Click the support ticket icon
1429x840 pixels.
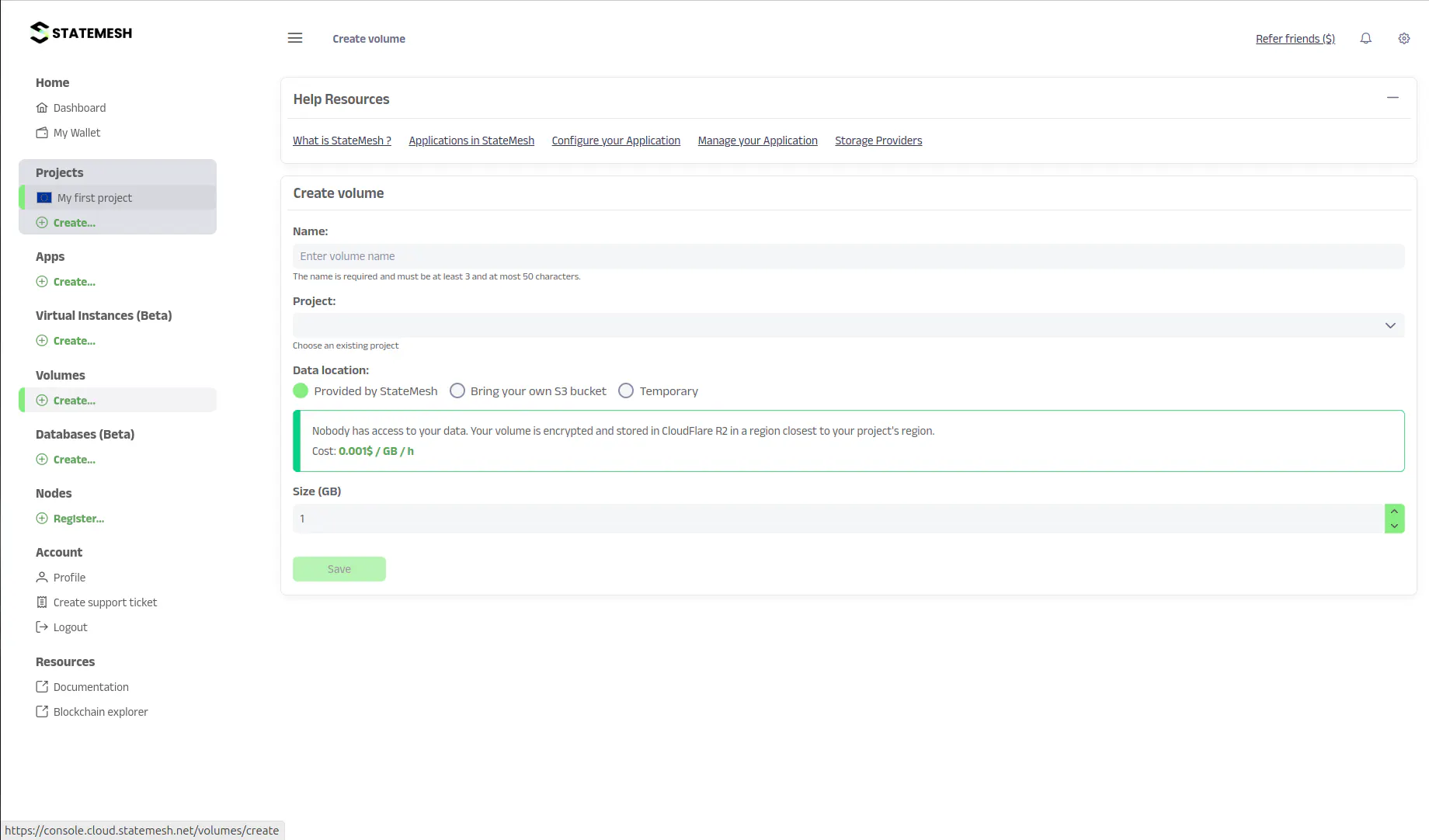(42, 602)
